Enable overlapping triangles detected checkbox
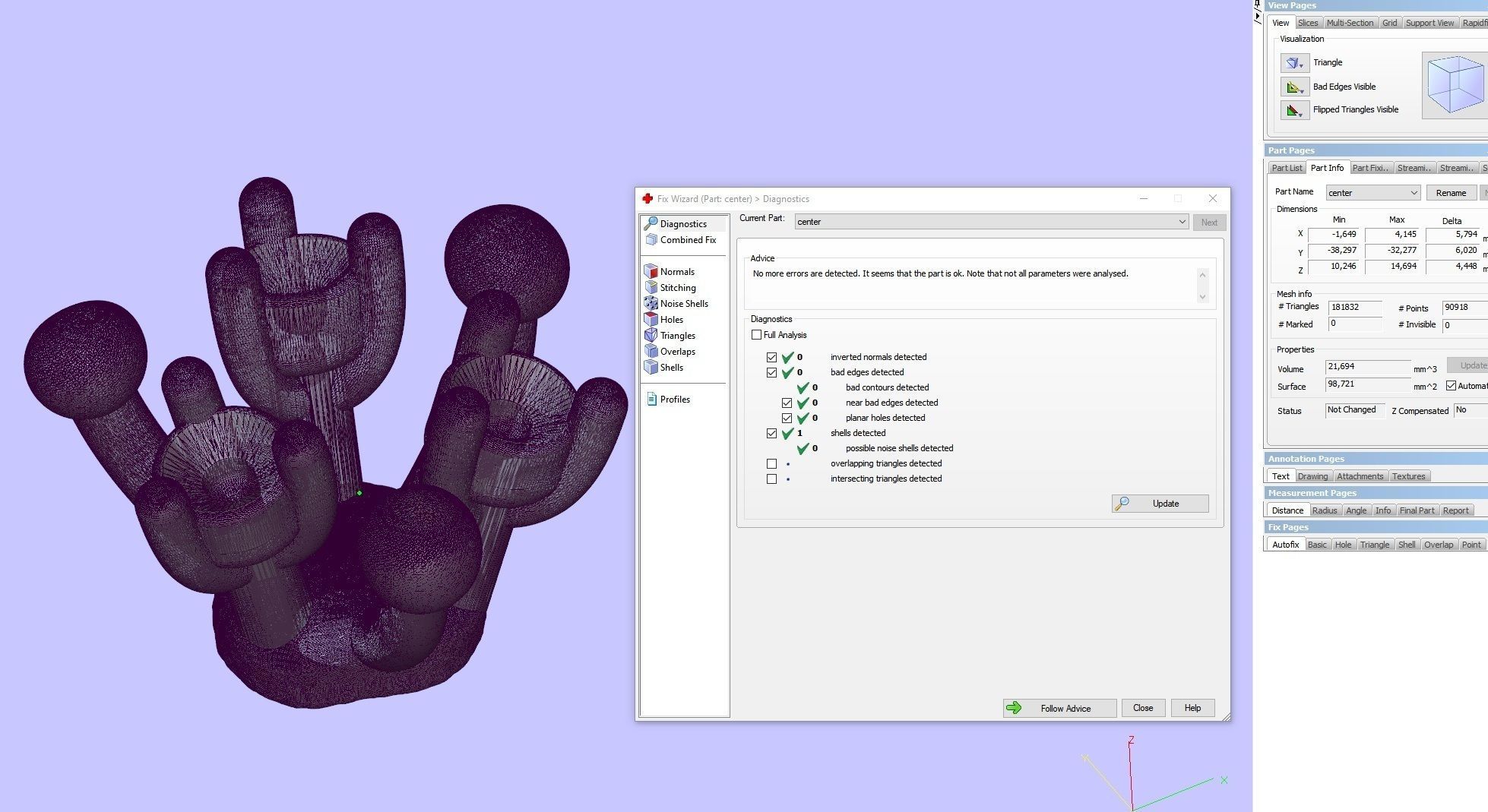The image size is (1488, 812). (x=771, y=463)
